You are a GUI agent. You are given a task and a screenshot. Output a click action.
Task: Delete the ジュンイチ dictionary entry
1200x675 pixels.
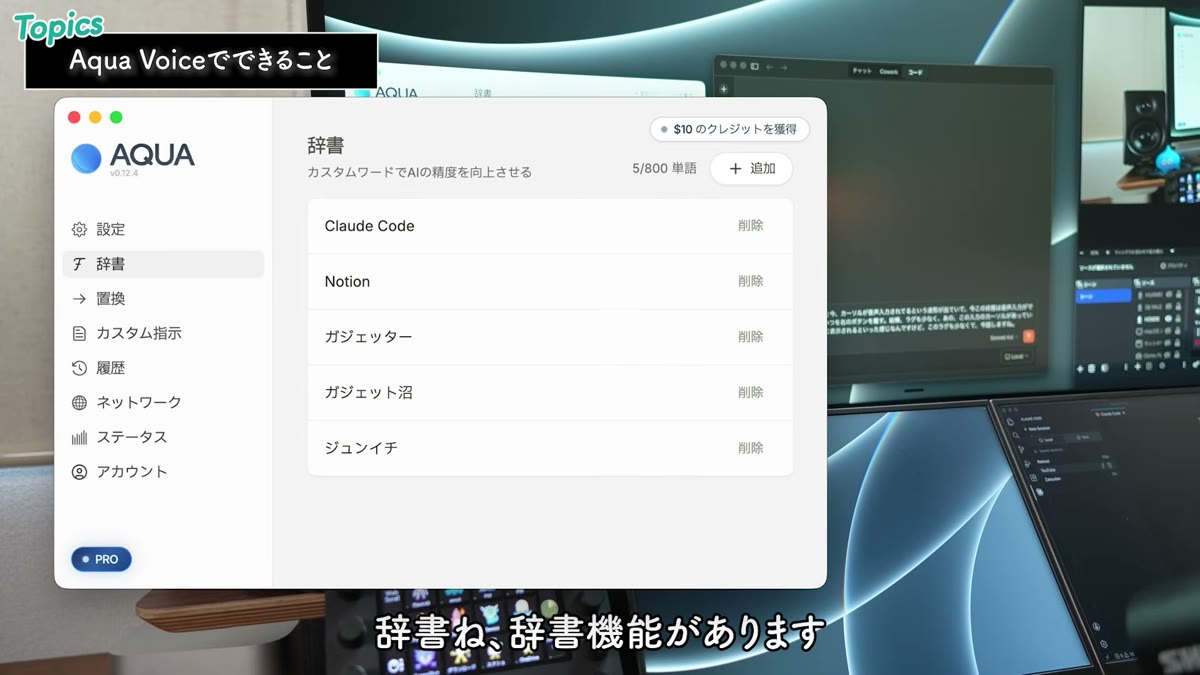(x=751, y=448)
